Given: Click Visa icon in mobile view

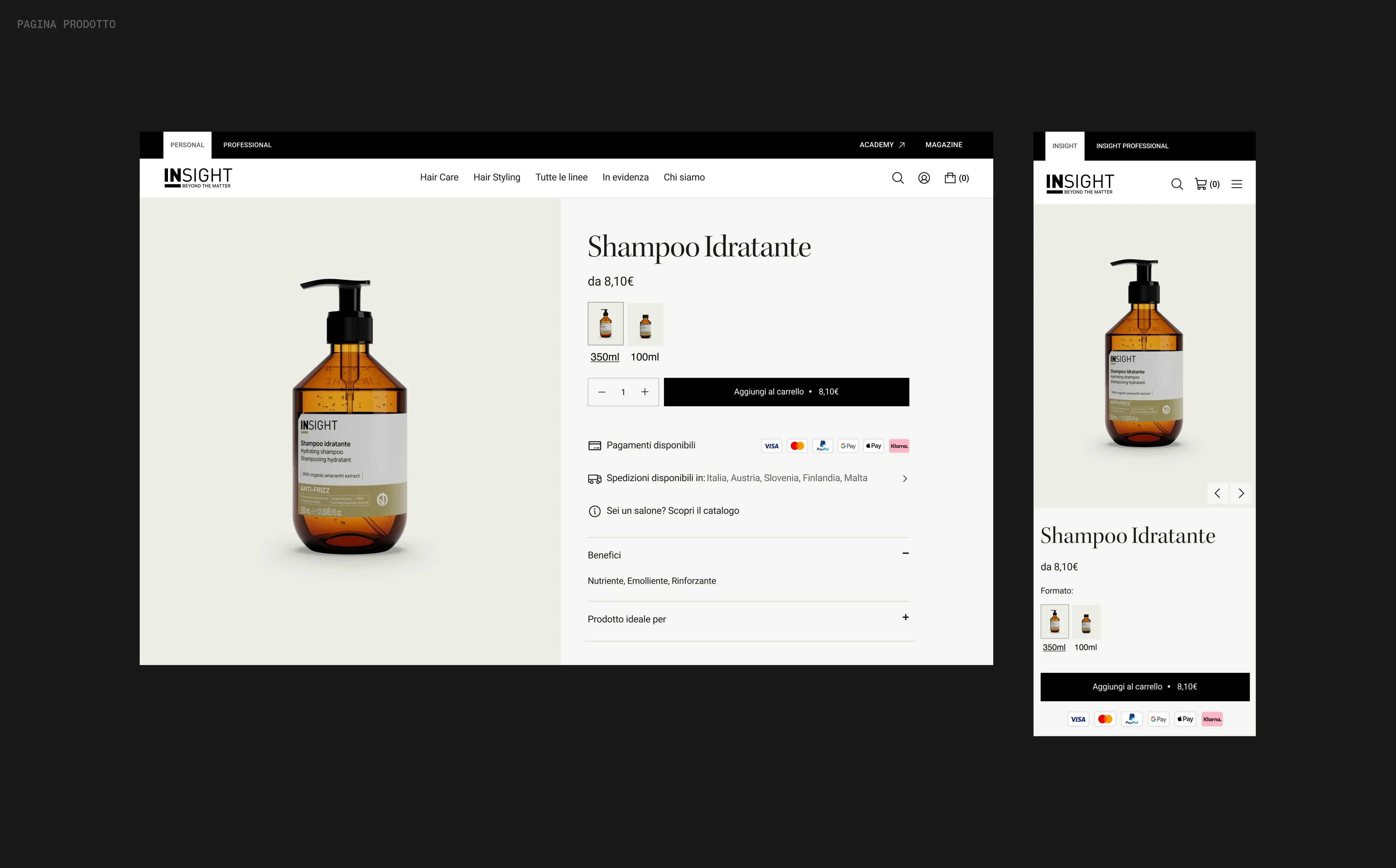Looking at the screenshot, I should click(1078, 719).
